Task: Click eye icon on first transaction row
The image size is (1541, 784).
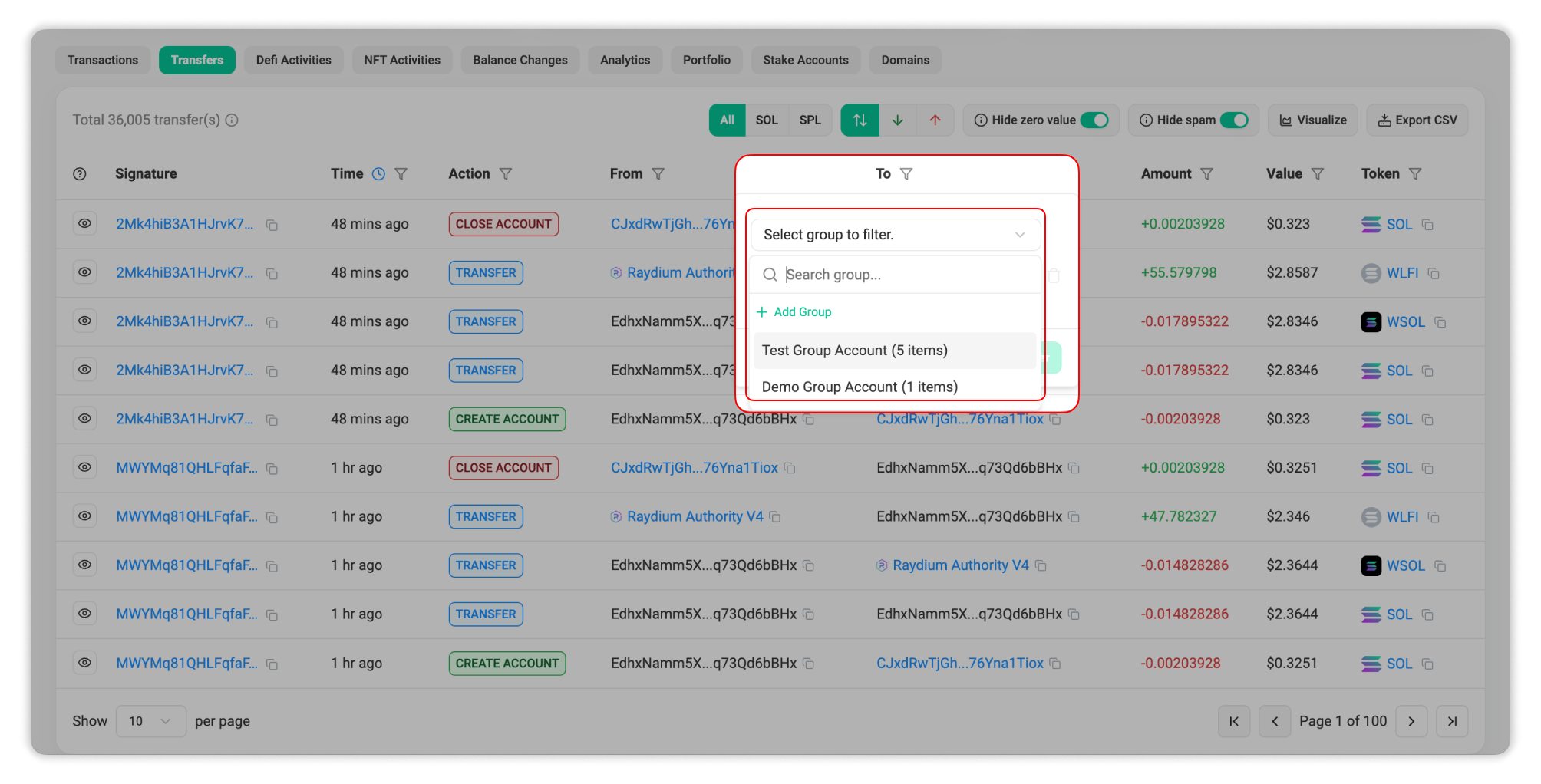Action: click(x=84, y=223)
